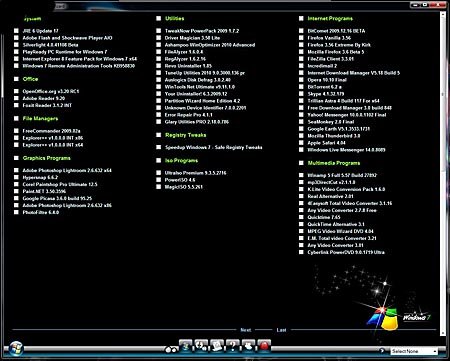The width and height of the screenshot is (450, 361).
Task: Check Adobe Reader 9.20 under Office
Action: 16,98
